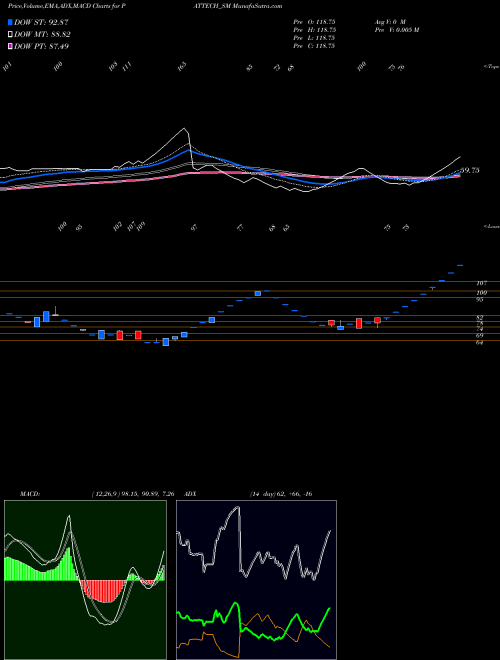
Task: Click the blue candle at the mid-chart peak
Action: (258, 293)
